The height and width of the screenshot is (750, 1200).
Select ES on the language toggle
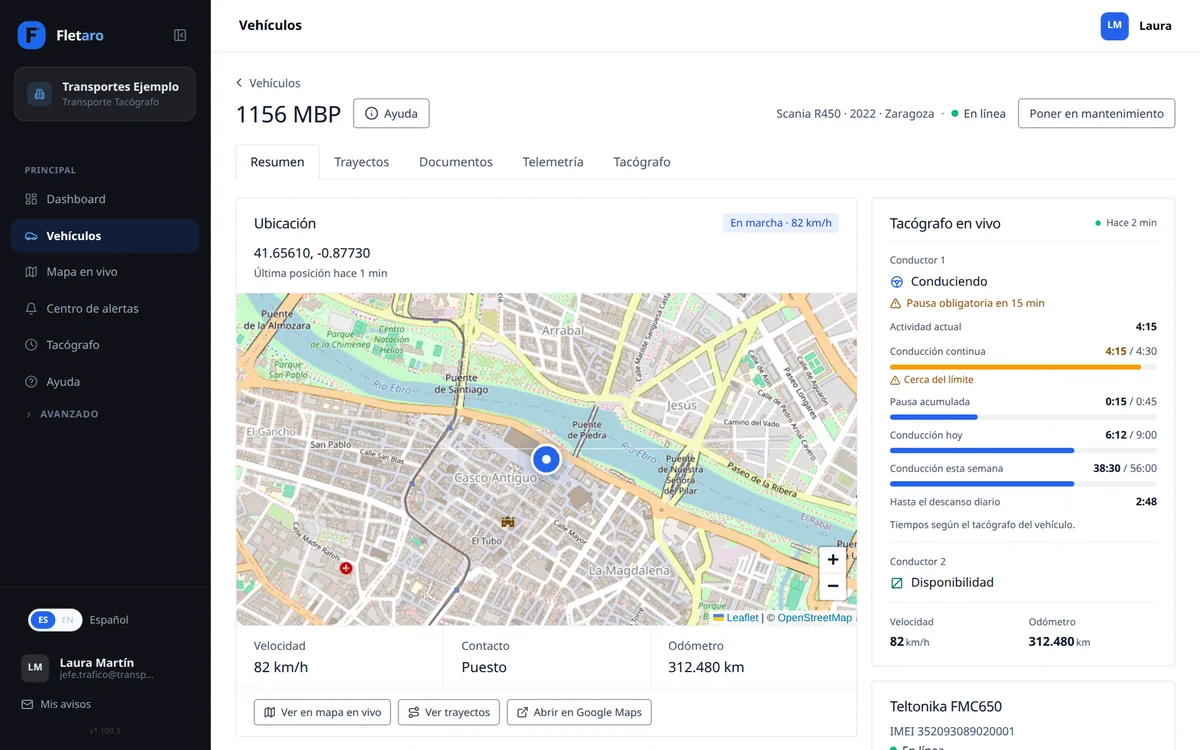pyautogui.click(x=42, y=620)
